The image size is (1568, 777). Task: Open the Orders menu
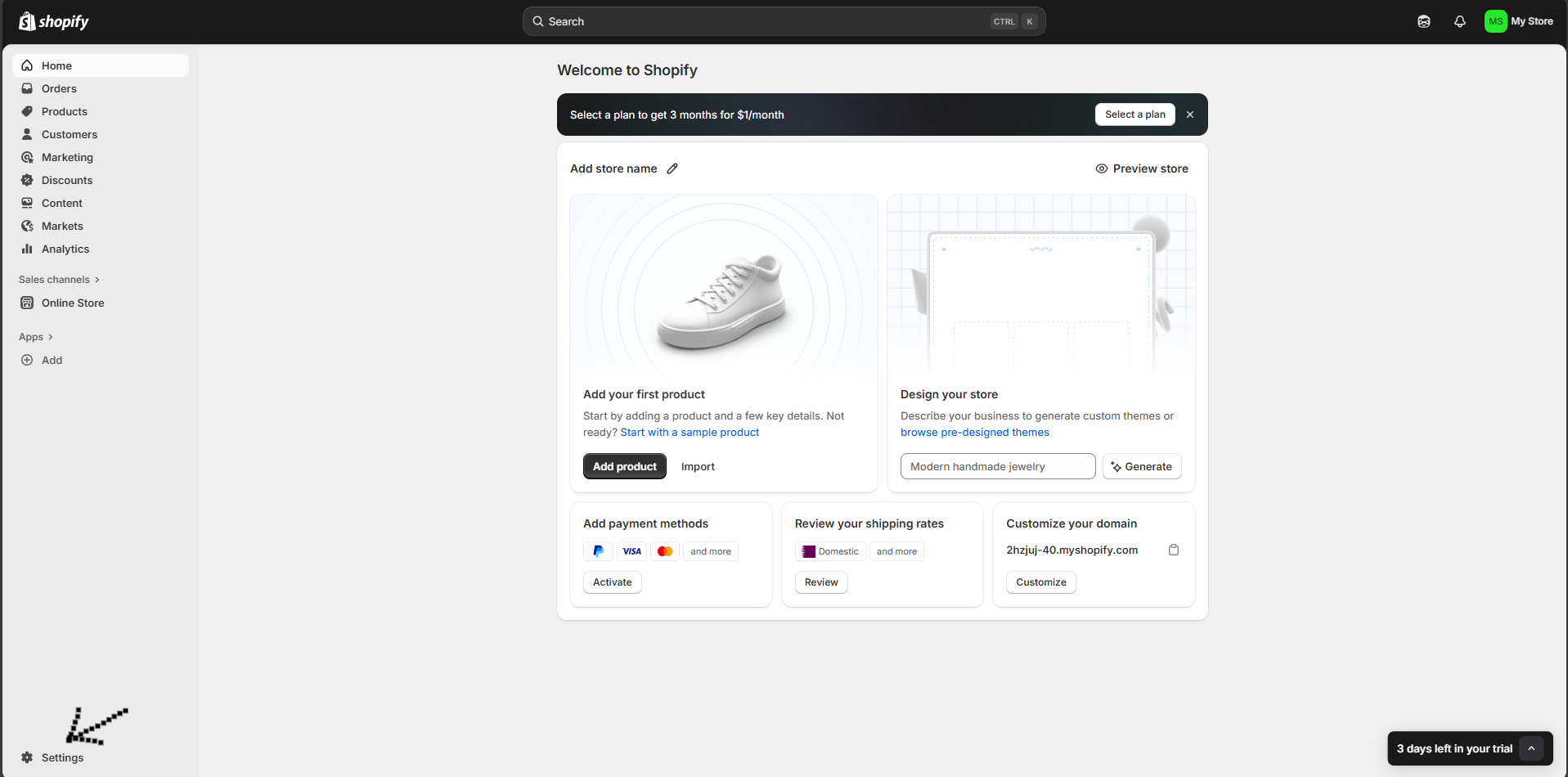(101, 88)
